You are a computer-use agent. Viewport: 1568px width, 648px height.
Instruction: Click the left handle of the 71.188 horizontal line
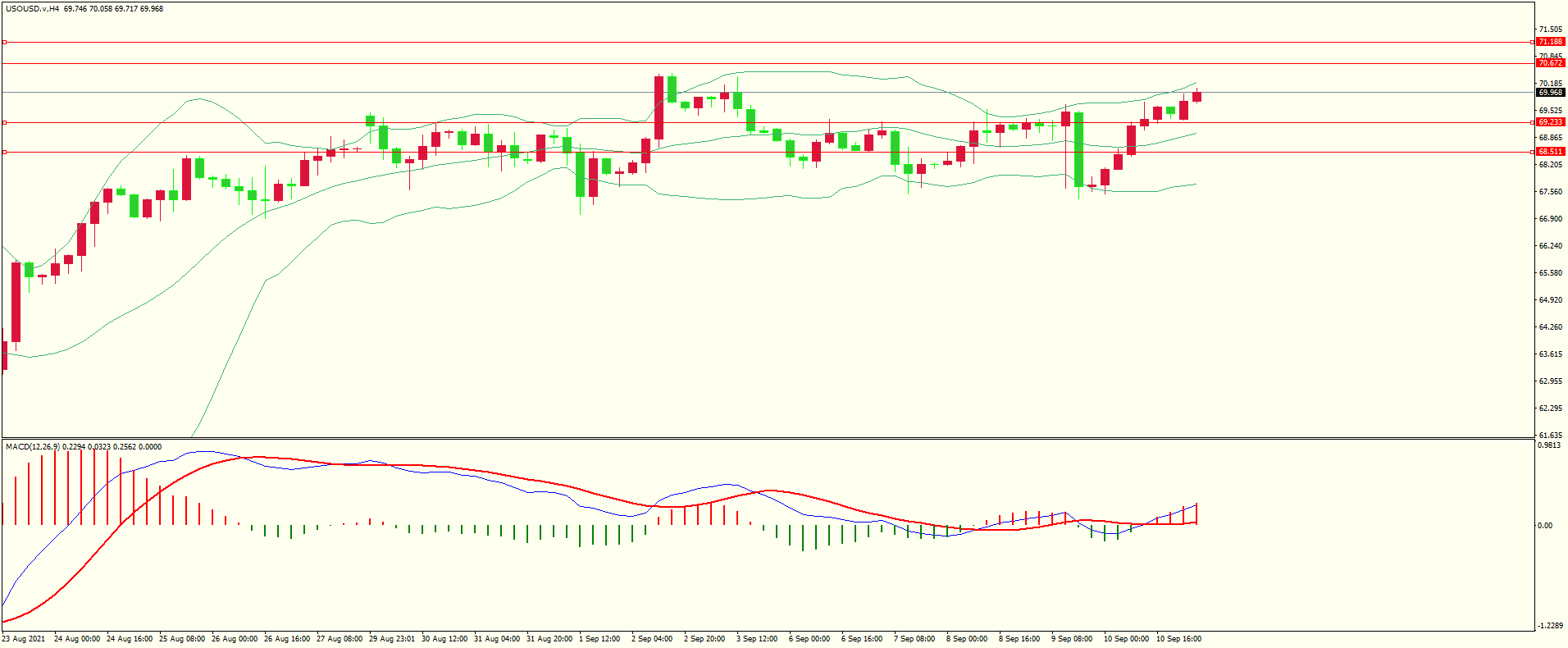point(4,42)
